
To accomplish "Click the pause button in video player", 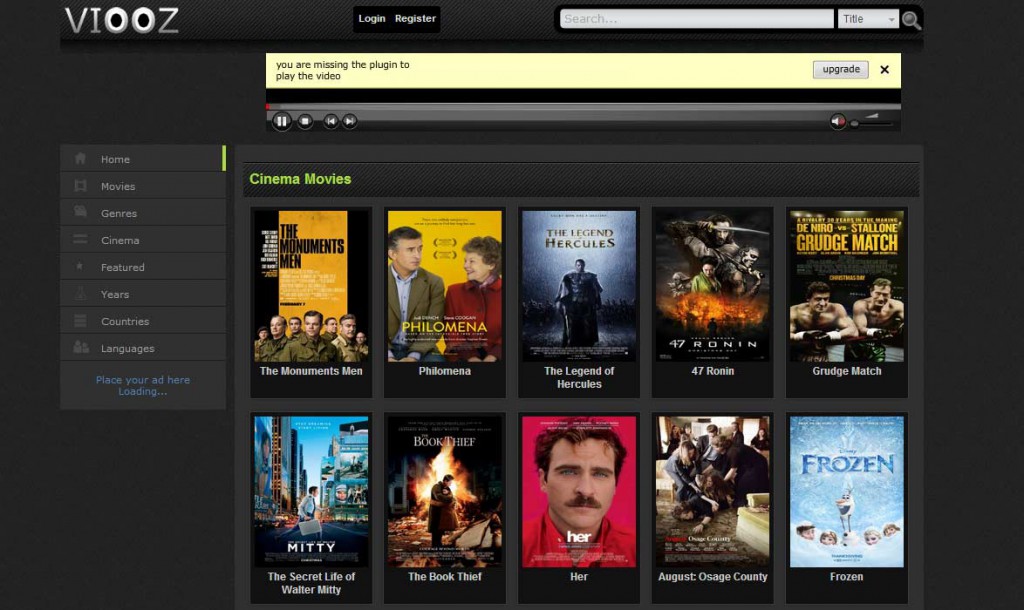I will 281,121.
